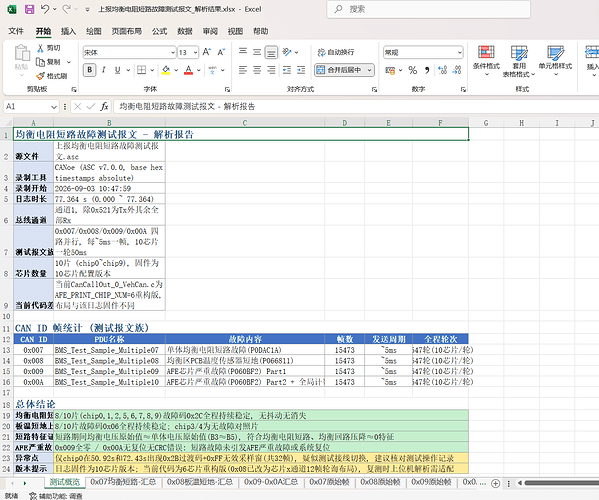The width and height of the screenshot is (599, 500).
Task: Align text to vertical middle
Action: coord(257,52)
